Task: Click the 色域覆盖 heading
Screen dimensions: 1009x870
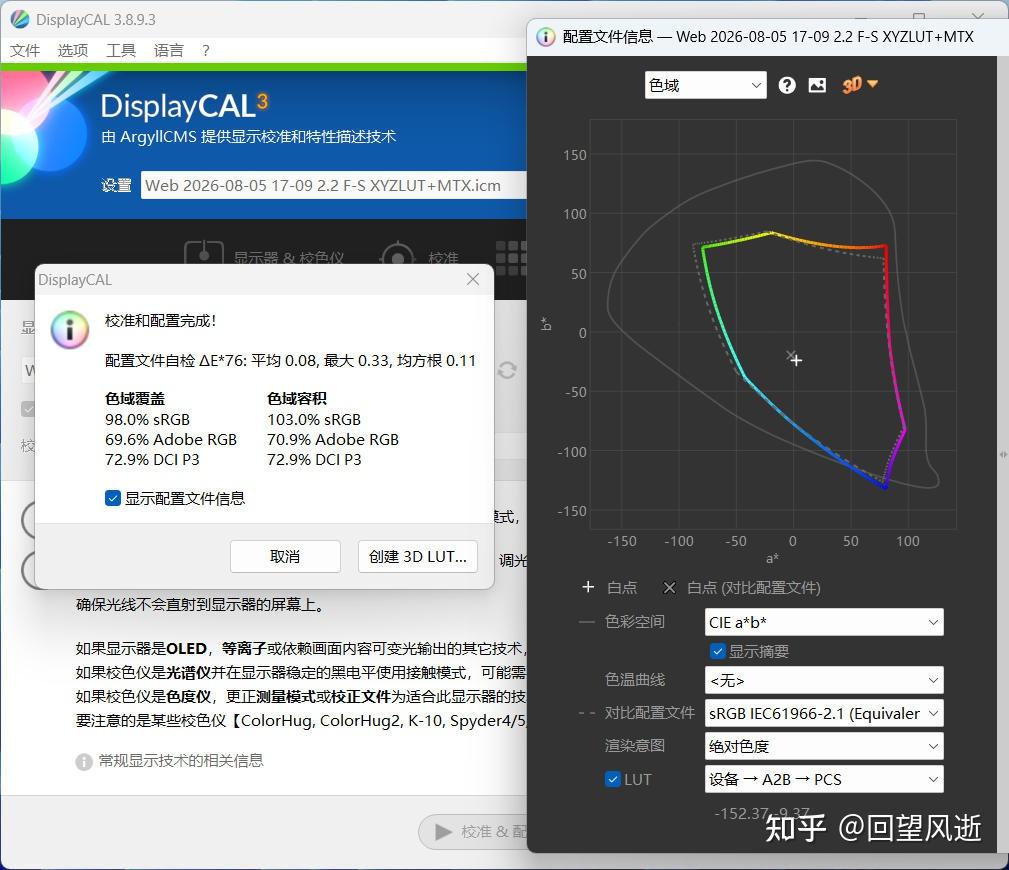Action: pyautogui.click(x=135, y=398)
